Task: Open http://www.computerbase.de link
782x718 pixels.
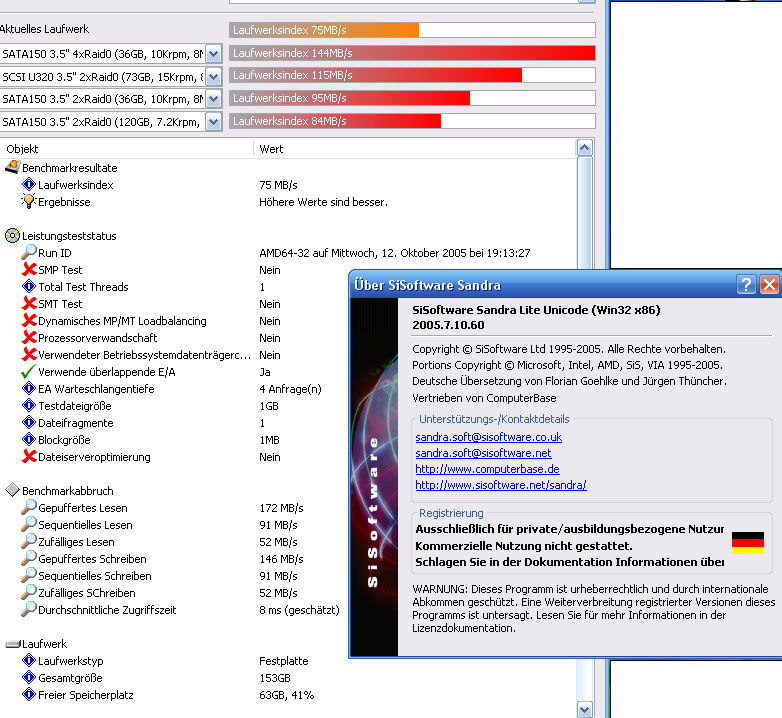Action: pos(487,469)
